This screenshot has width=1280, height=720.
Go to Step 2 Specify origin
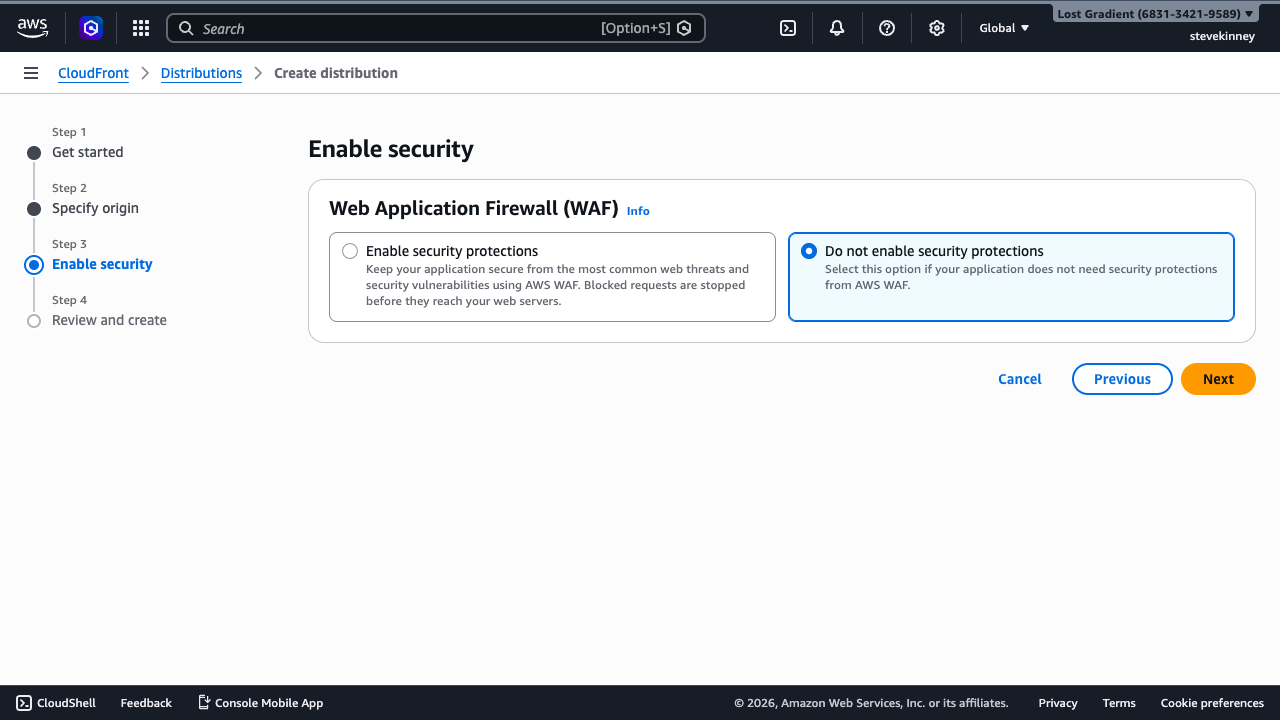95,208
